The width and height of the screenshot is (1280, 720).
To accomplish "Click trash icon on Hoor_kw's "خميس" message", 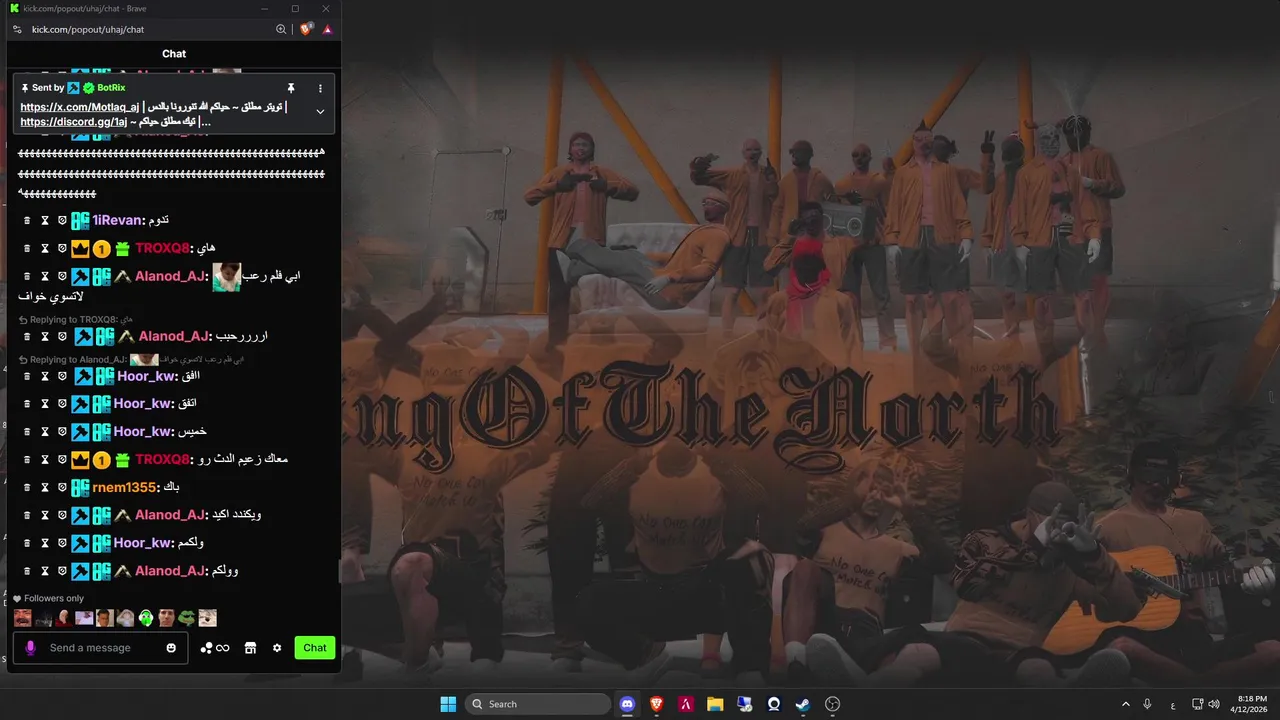I will tap(28, 431).
